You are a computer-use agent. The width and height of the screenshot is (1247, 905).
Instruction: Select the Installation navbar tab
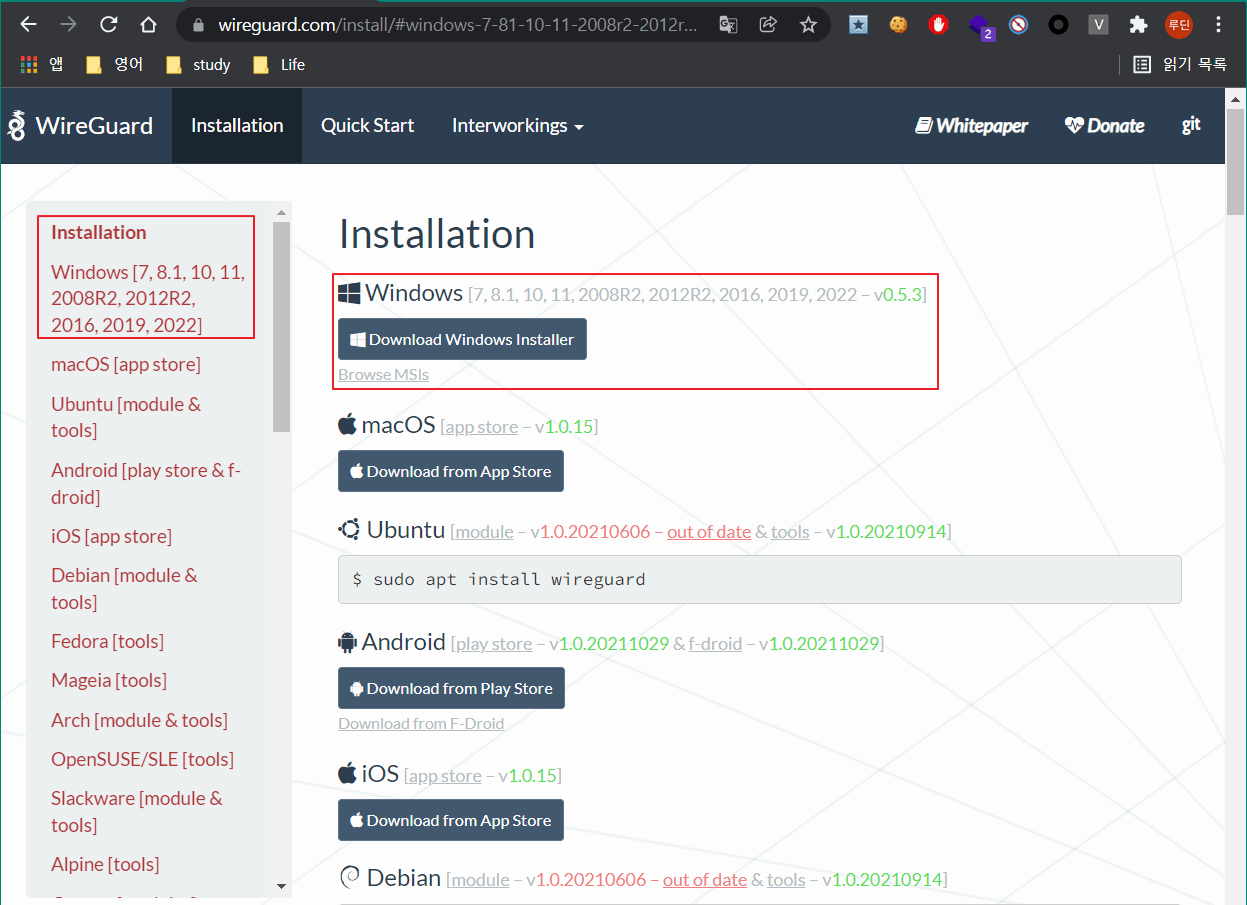click(x=237, y=126)
